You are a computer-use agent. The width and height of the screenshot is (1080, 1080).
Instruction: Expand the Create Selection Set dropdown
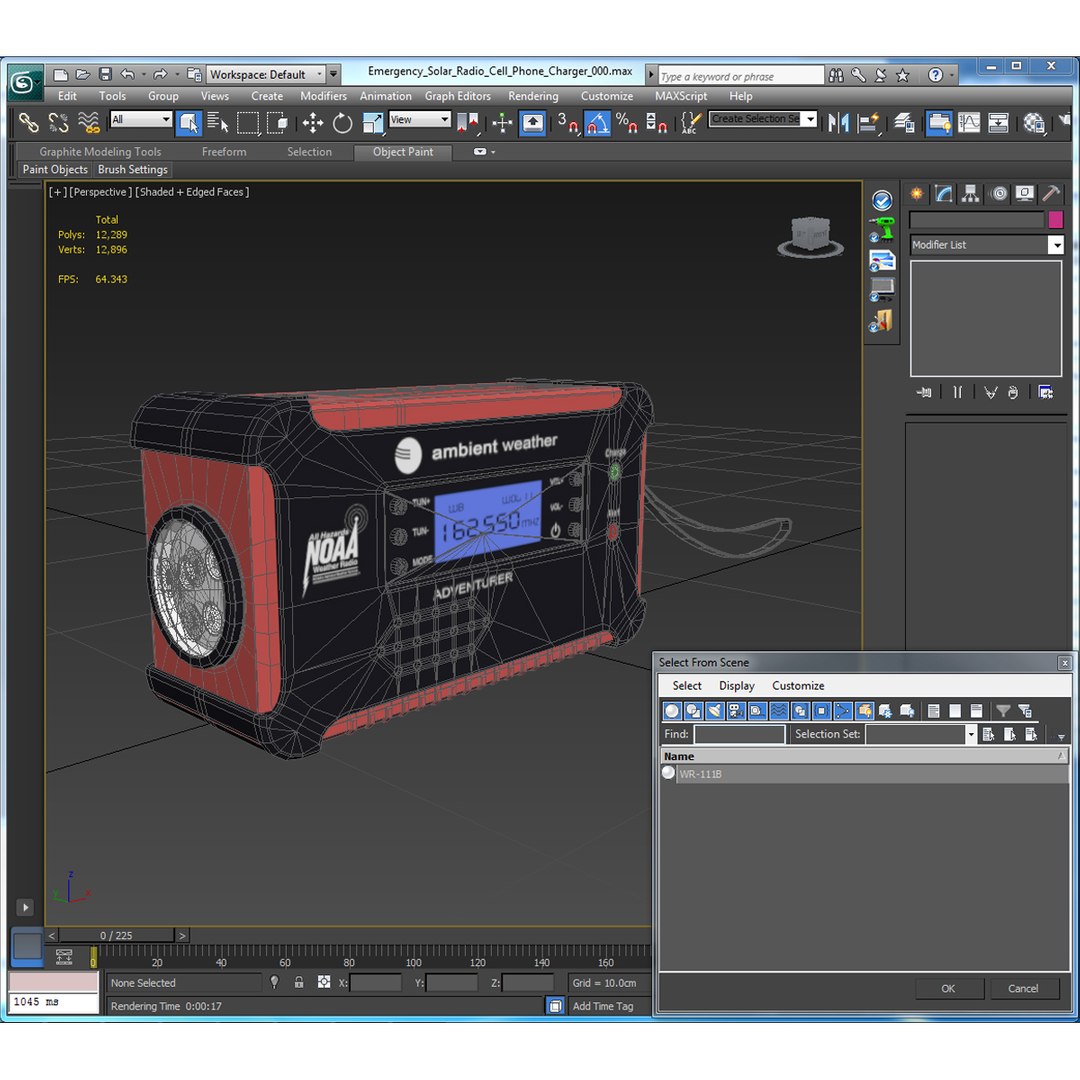point(811,119)
